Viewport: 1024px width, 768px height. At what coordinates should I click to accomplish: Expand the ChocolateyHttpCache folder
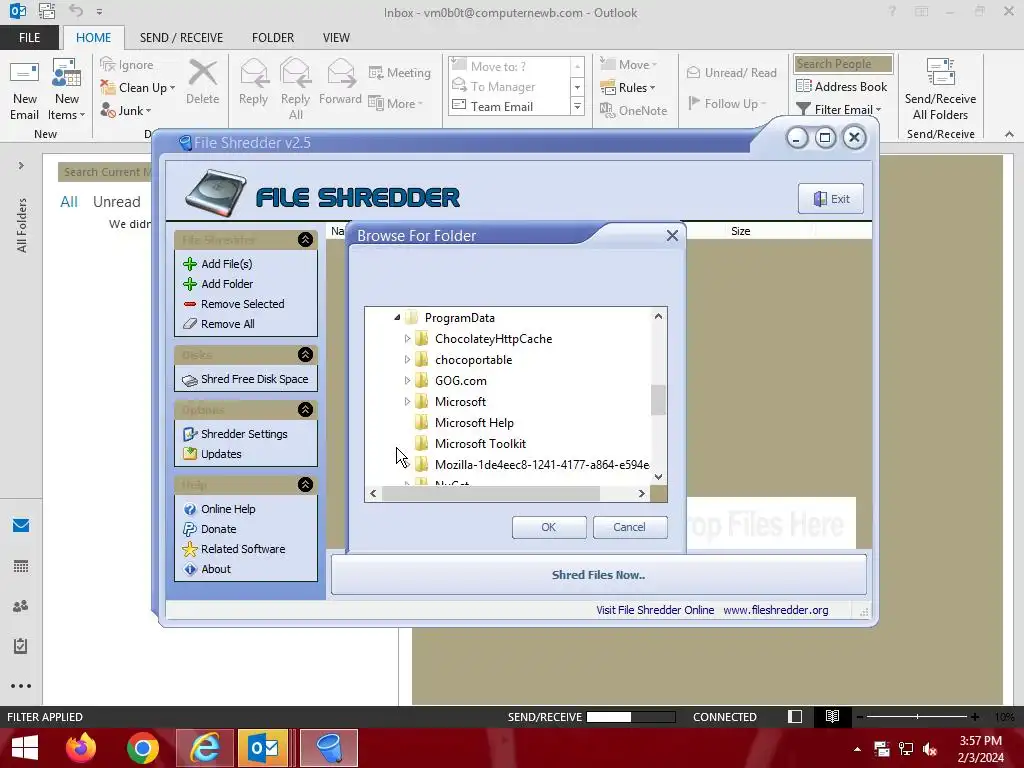click(407, 339)
